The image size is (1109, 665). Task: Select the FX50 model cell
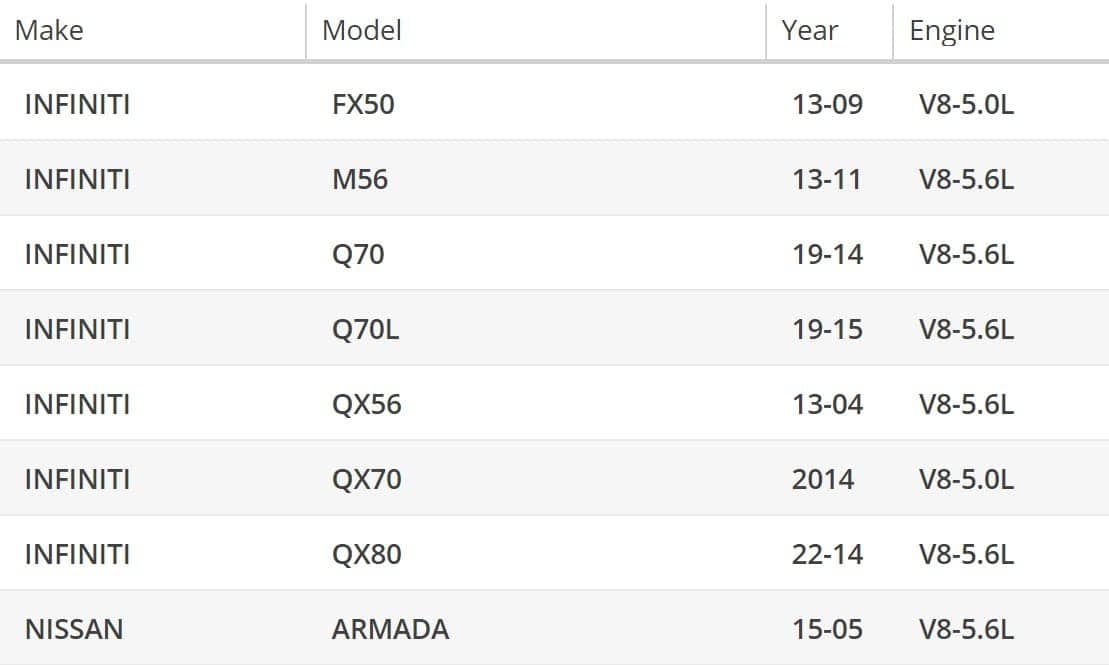[x=363, y=104]
